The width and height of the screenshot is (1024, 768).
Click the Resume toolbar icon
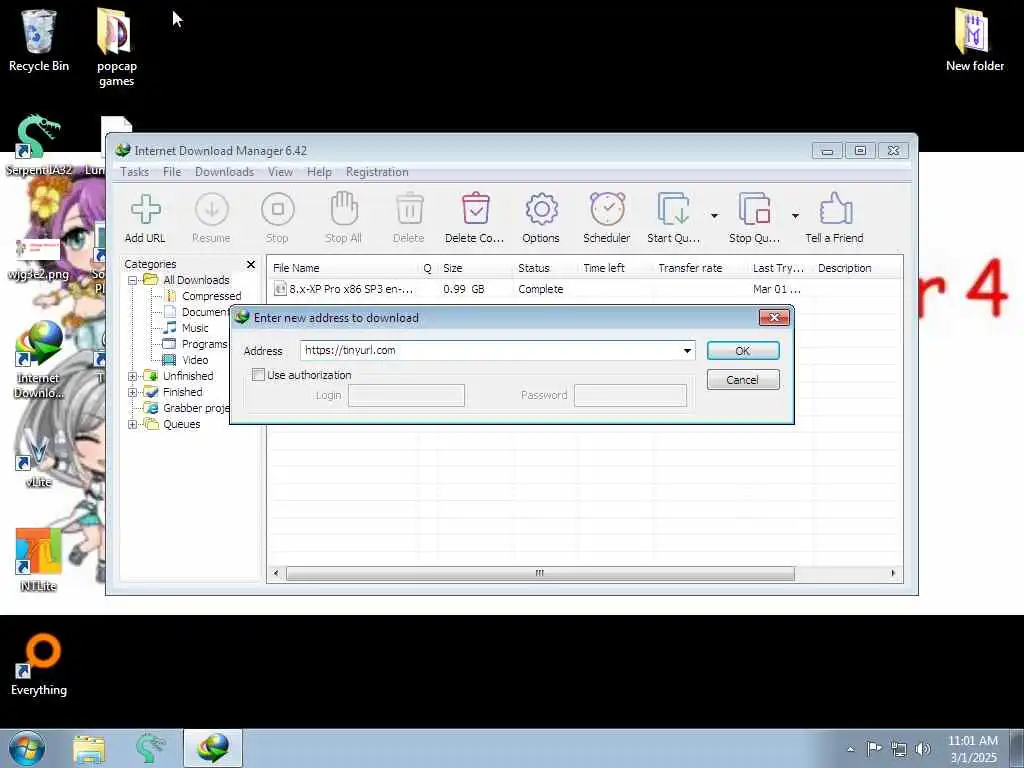(212, 210)
